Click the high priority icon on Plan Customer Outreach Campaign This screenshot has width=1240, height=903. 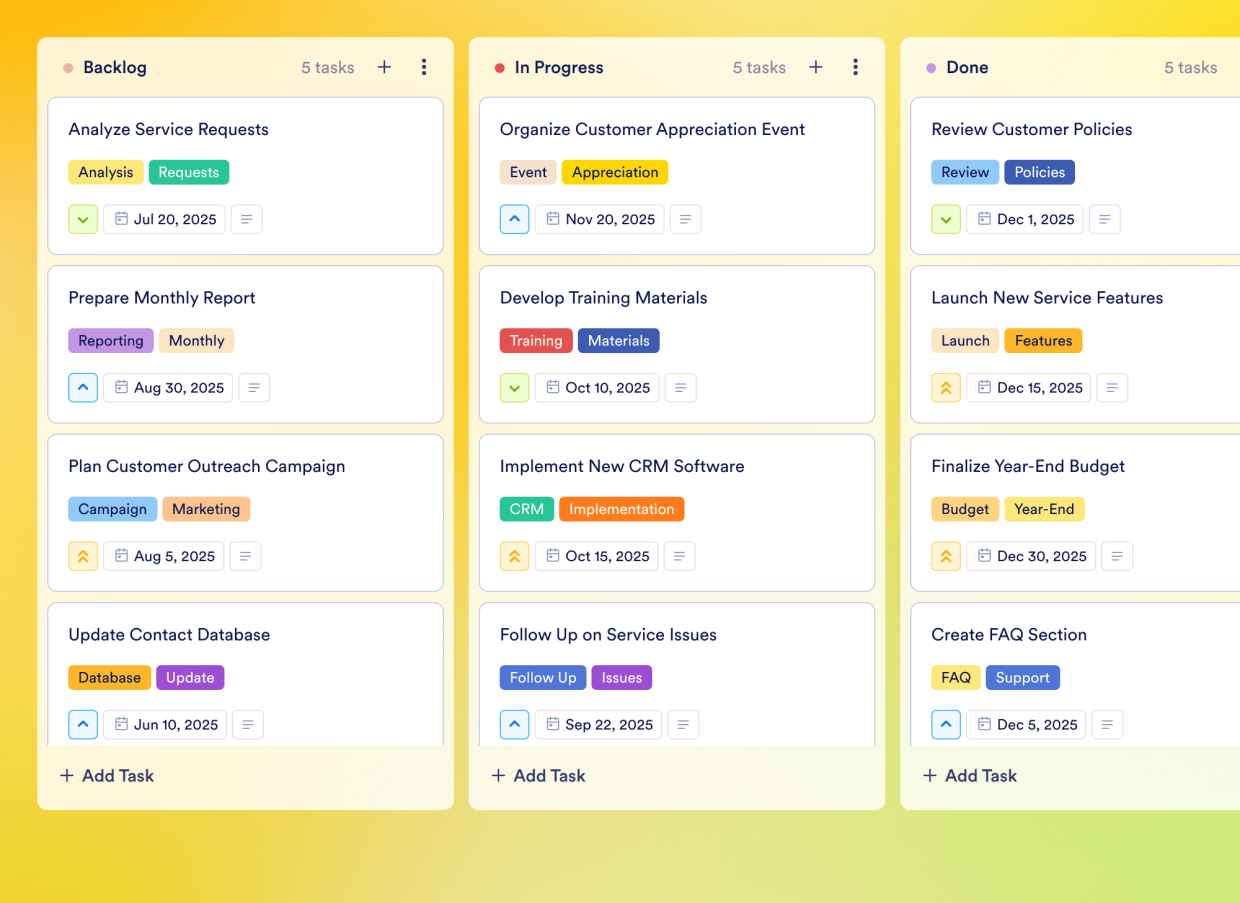coord(83,556)
